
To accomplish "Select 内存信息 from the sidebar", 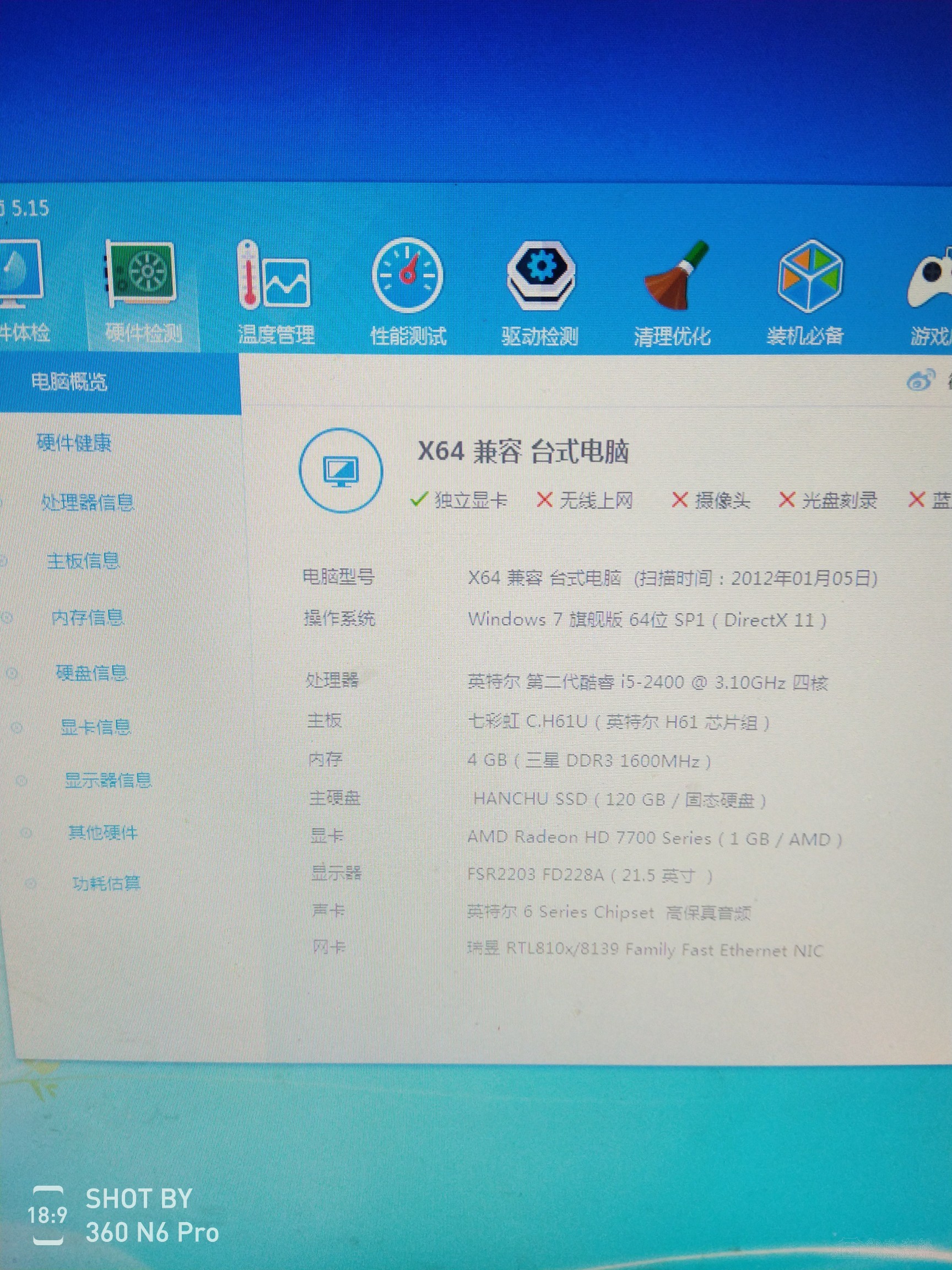I will (88, 618).
